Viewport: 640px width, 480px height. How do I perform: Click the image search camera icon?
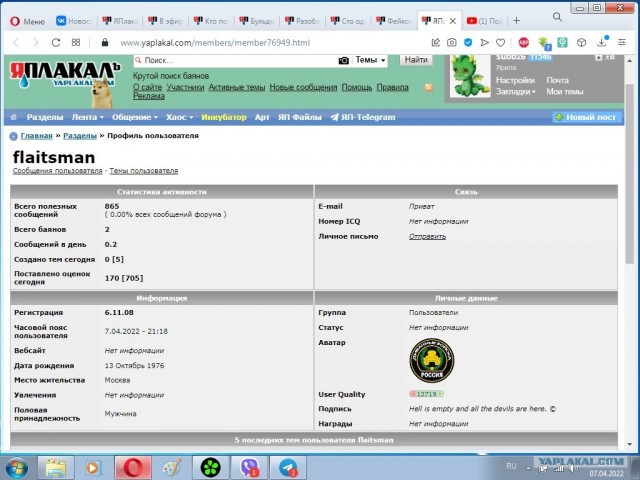(344, 60)
